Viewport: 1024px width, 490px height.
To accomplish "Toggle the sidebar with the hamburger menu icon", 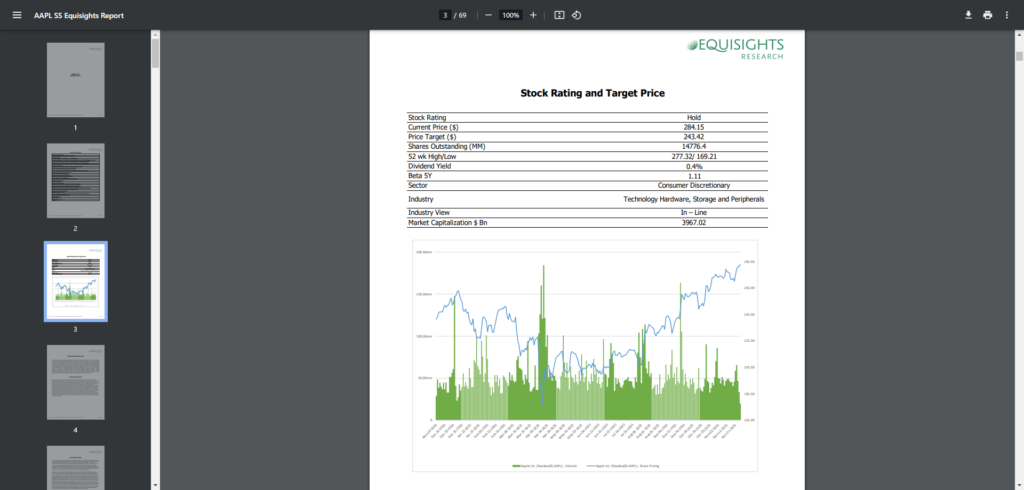I will (x=16, y=15).
